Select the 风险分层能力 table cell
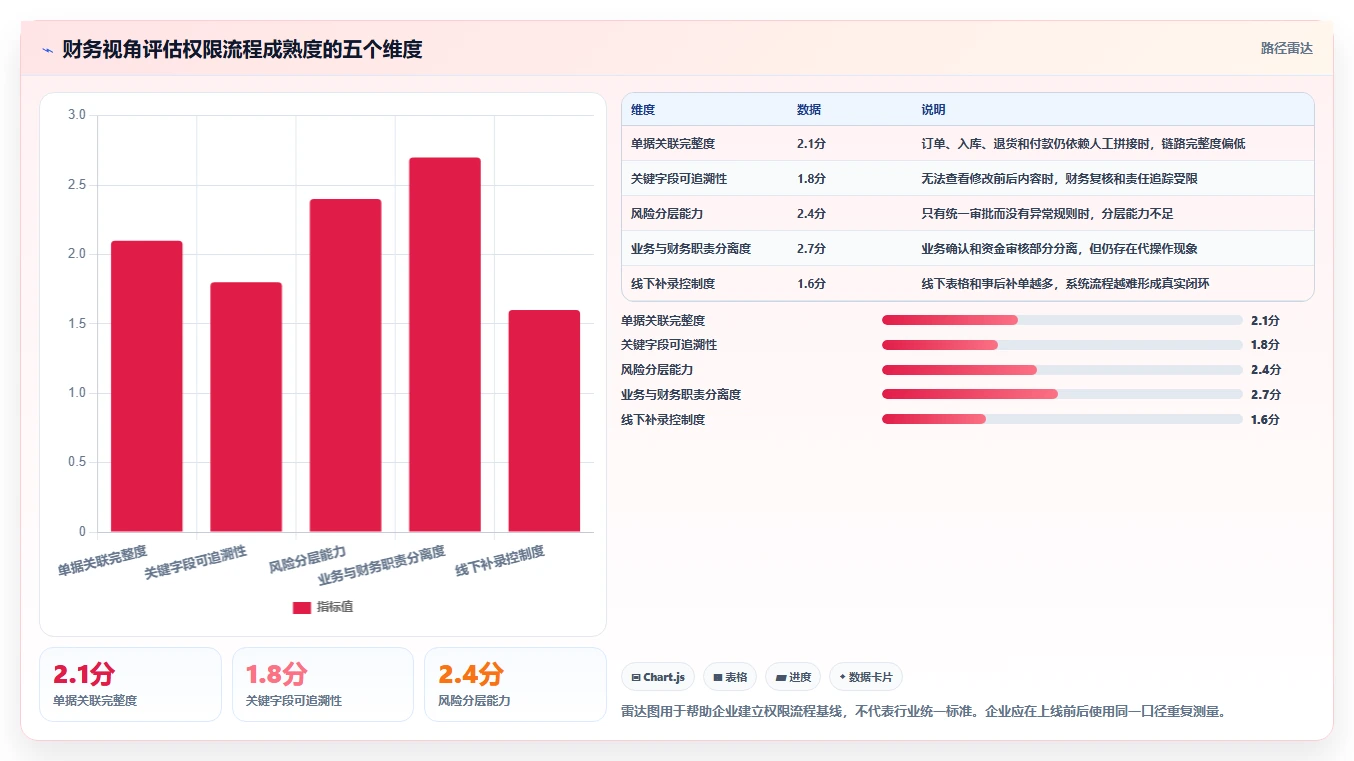This screenshot has height=761, width=1354. 704,214
